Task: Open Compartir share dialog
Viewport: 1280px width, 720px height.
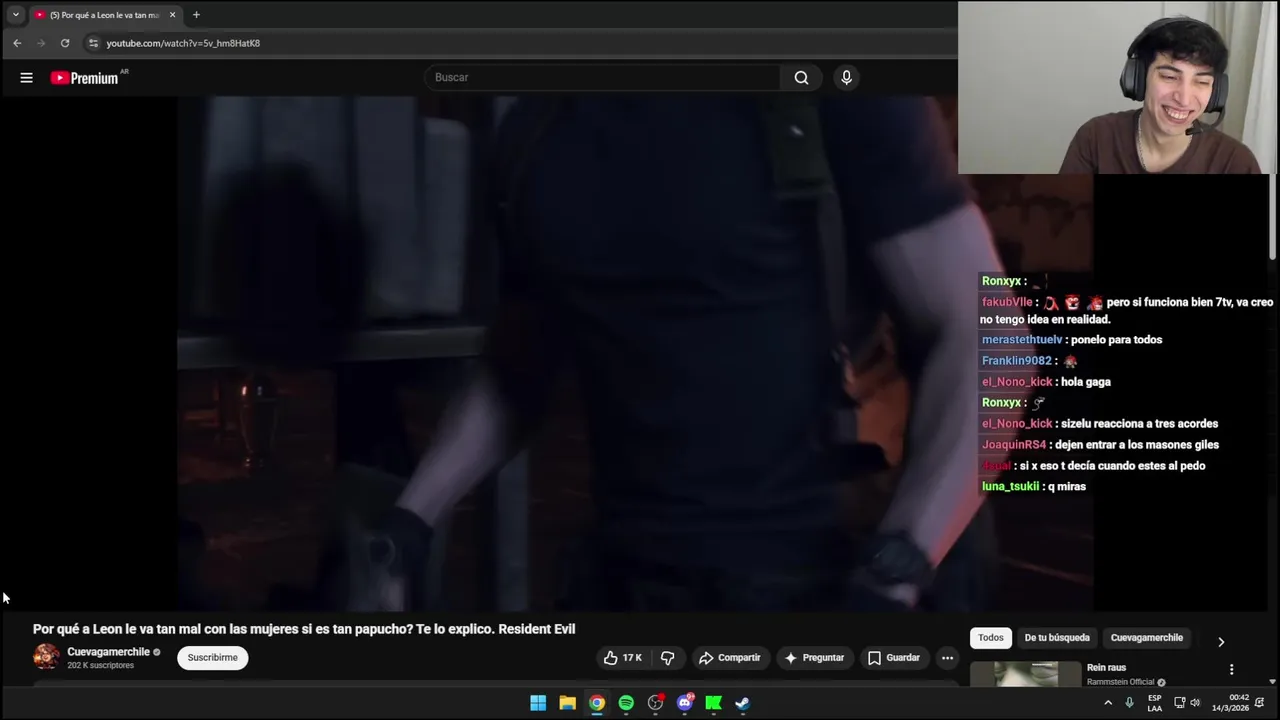Action: click(x=729, y=658)
